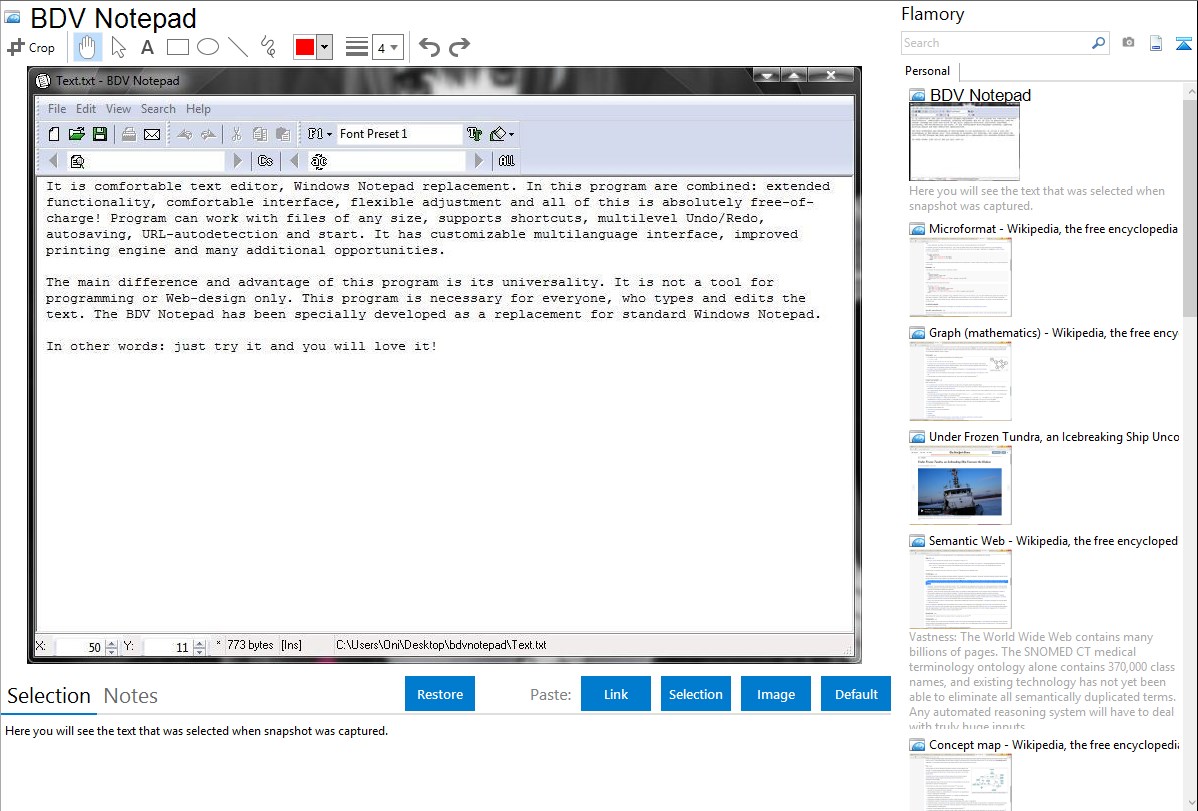Click the document page icon beside the camera

click(1156, 43)
